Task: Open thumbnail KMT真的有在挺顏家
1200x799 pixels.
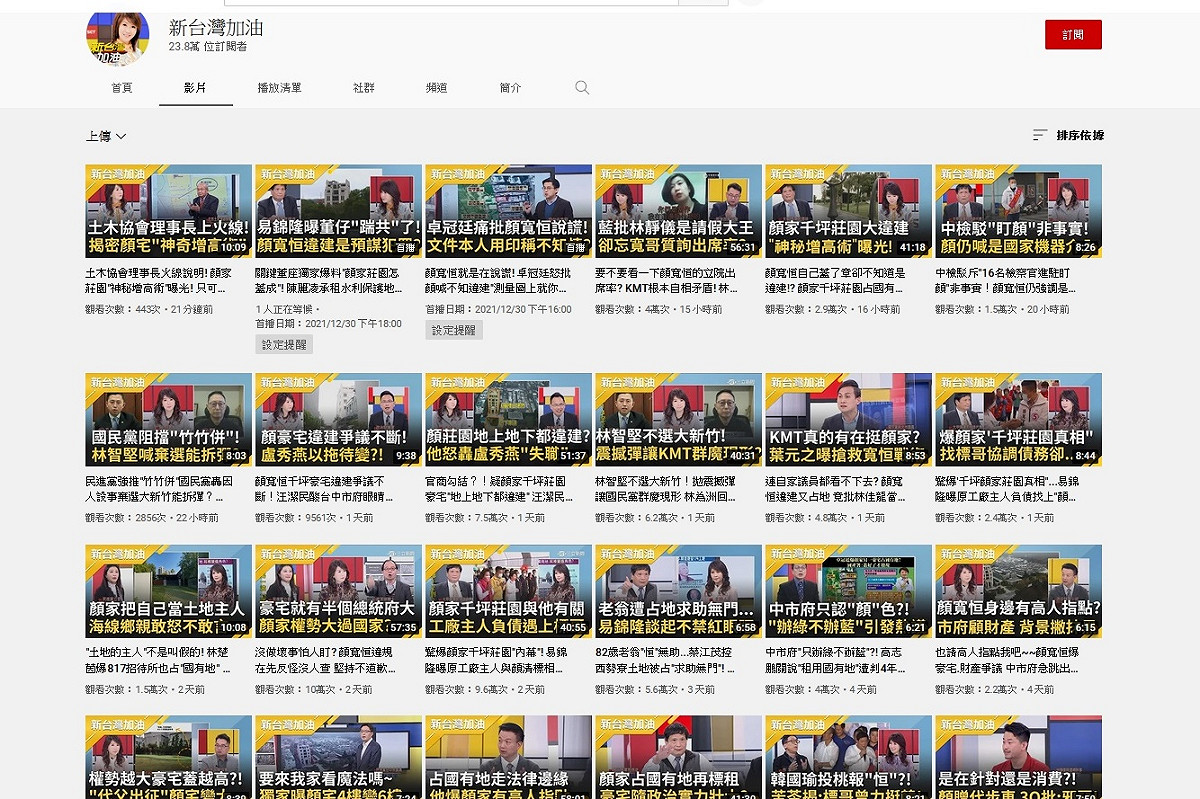Action: click(848, 420)
